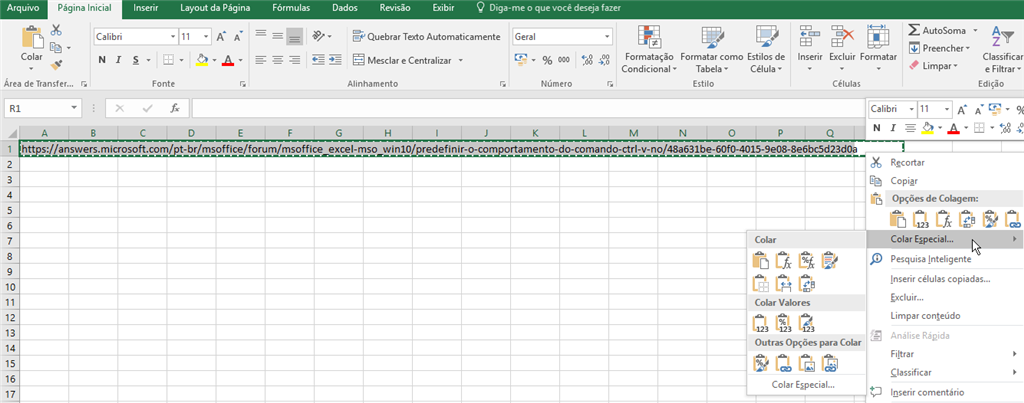Image resolution: width=1024 pixels, height=403 pixels.
Task: Click red font color button in ribbon
Action: tap(227, 60)
